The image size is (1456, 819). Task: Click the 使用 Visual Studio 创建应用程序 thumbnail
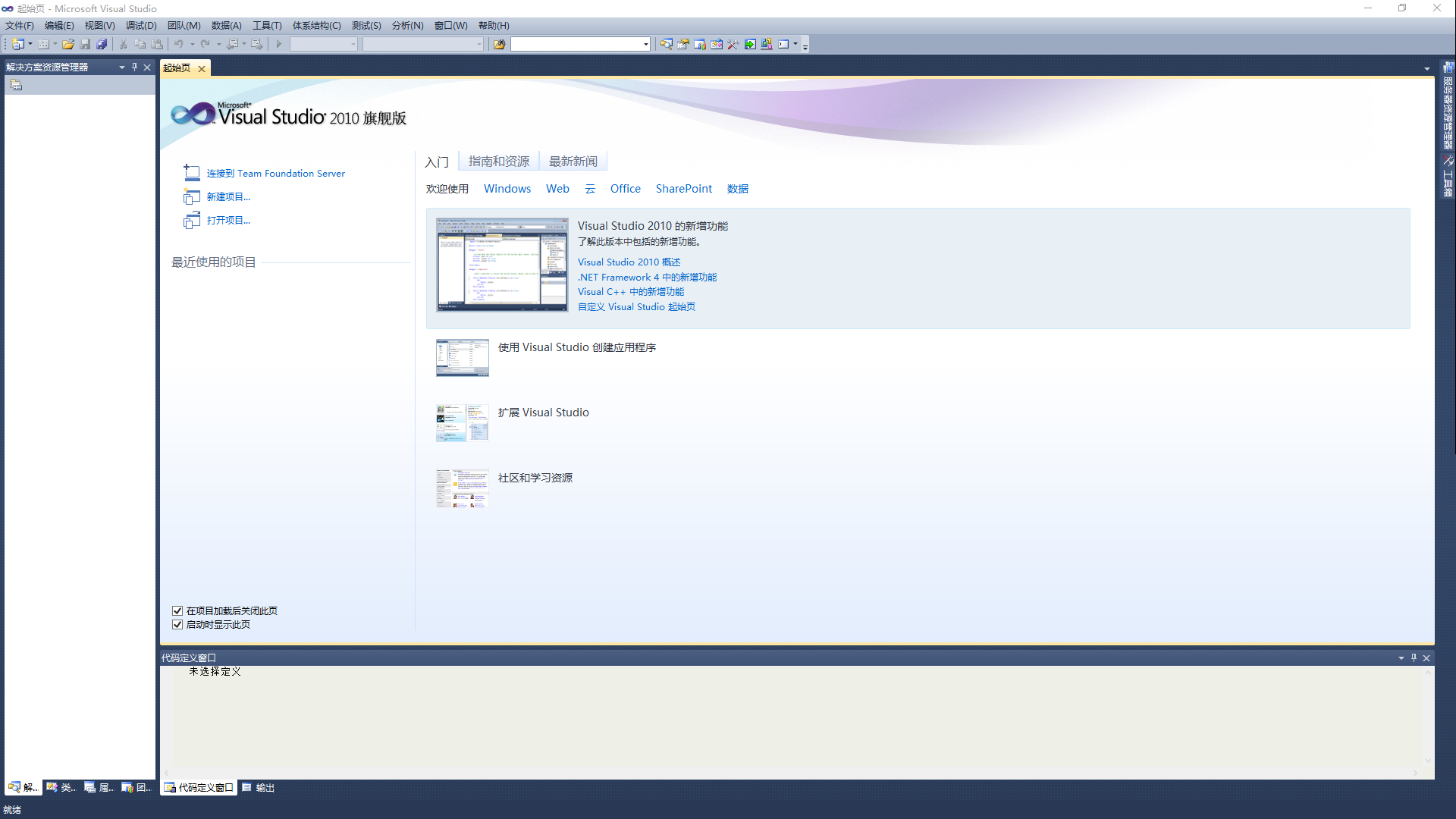[463, 357]
